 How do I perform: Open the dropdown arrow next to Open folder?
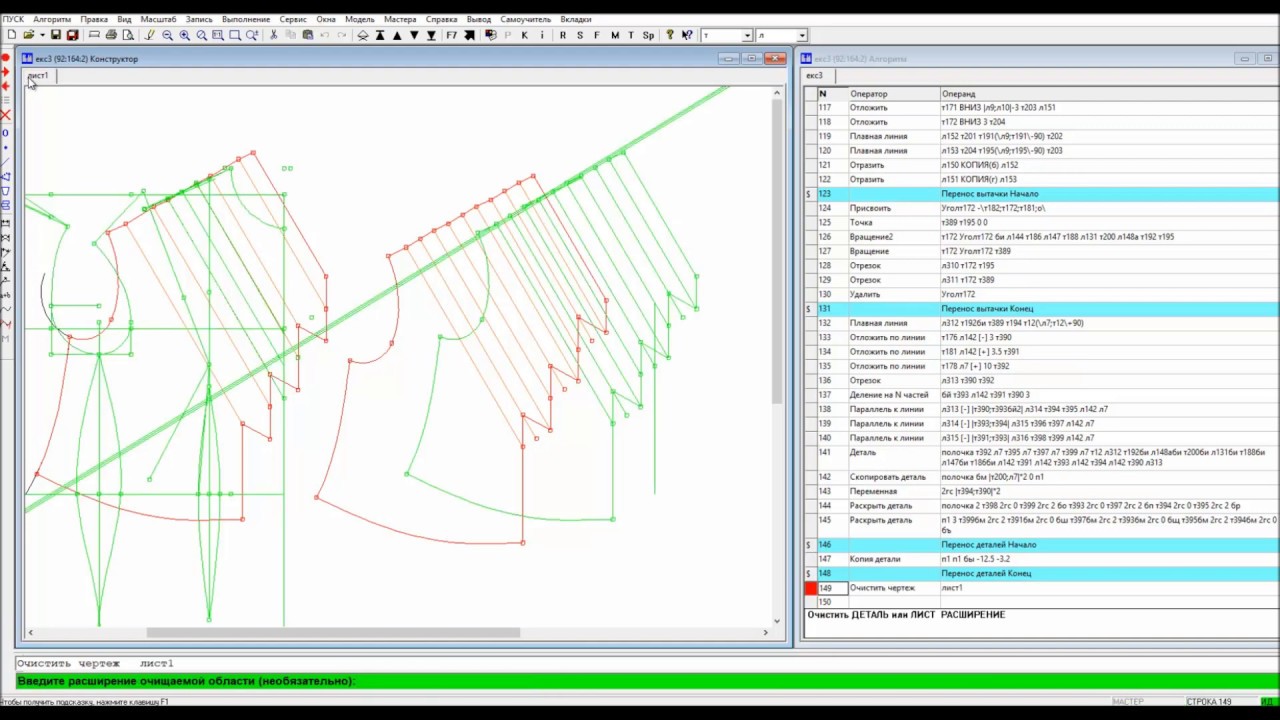[42, 35]
